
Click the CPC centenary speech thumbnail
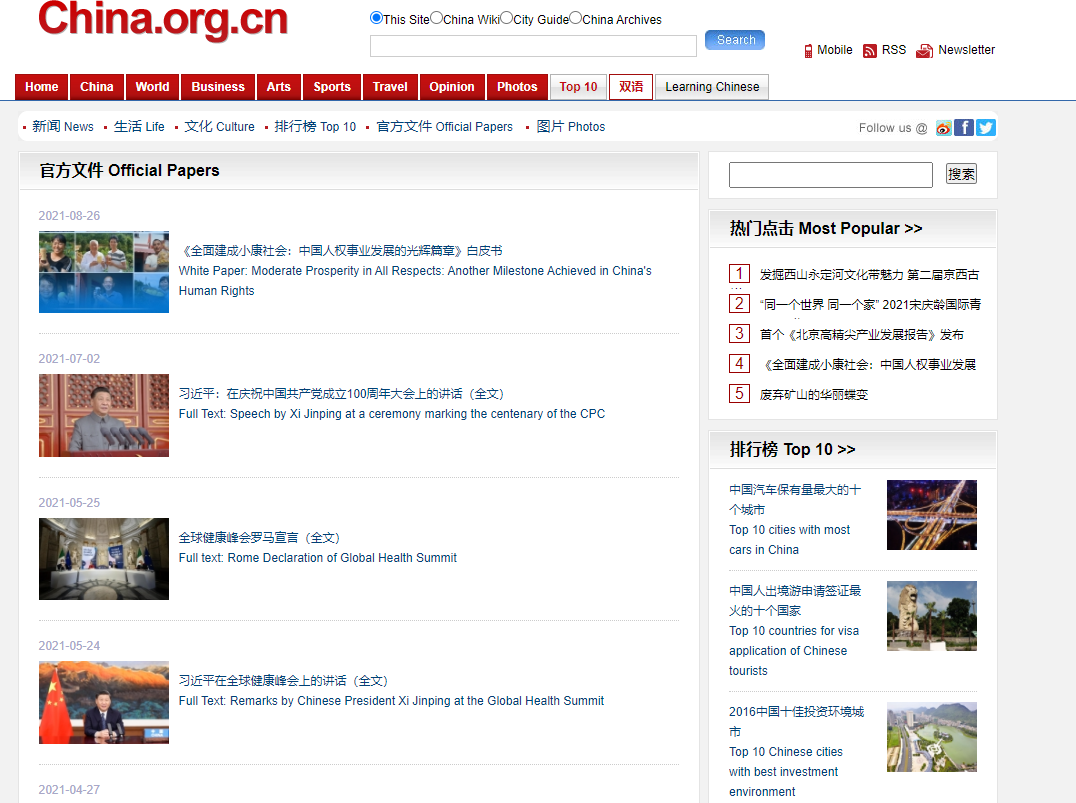click(104, 415)
